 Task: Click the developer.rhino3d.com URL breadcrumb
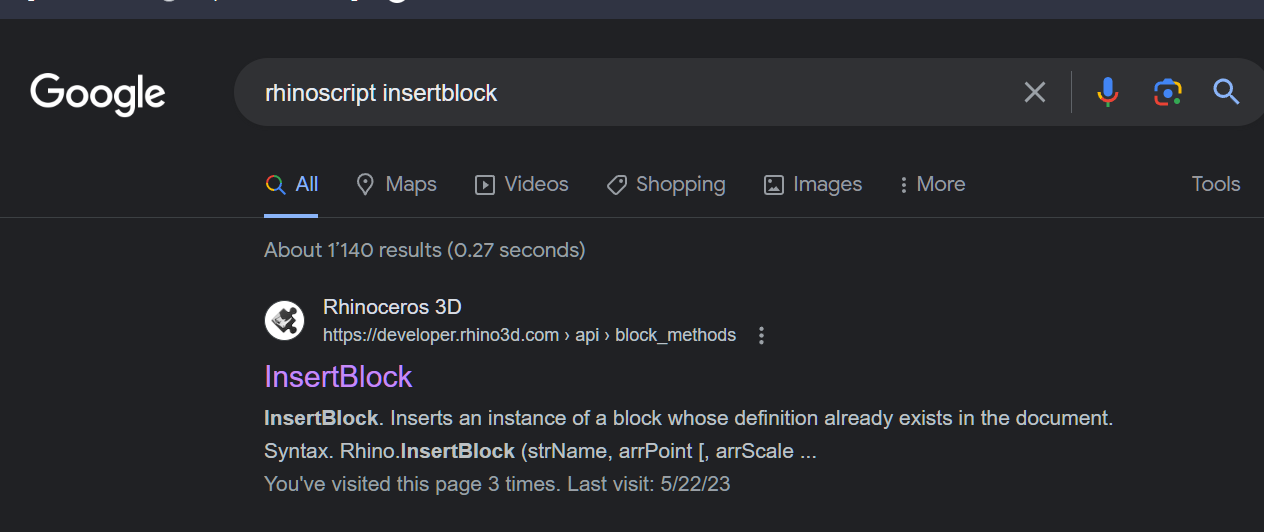point(529,335)
